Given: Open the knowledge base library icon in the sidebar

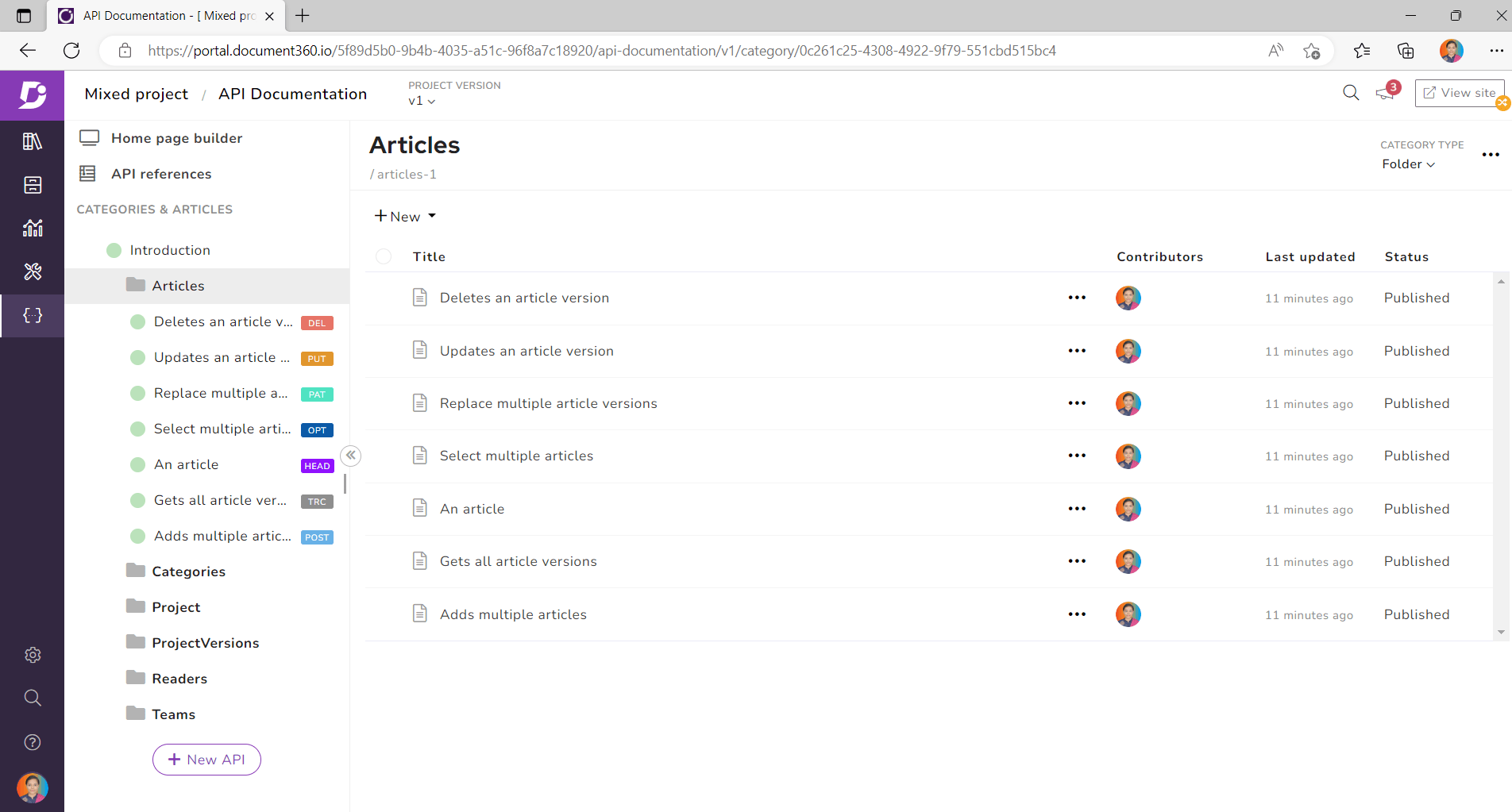Looking at the screenshot, I should click(33, 141).
